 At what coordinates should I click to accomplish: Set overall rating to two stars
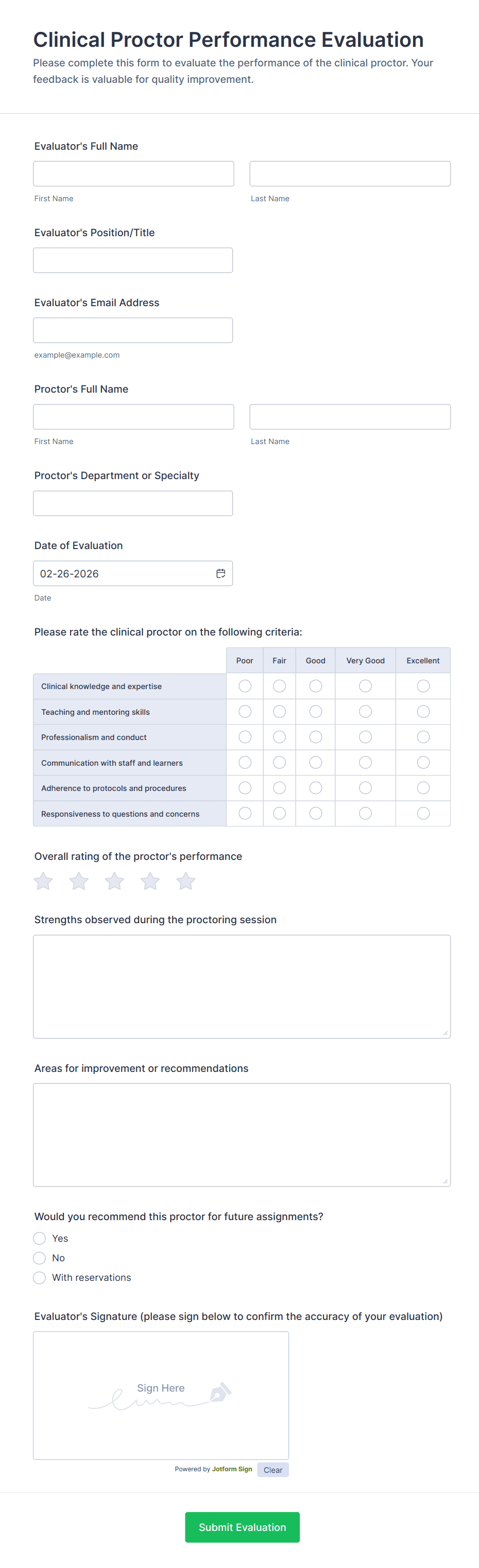[x=79, y=881]
